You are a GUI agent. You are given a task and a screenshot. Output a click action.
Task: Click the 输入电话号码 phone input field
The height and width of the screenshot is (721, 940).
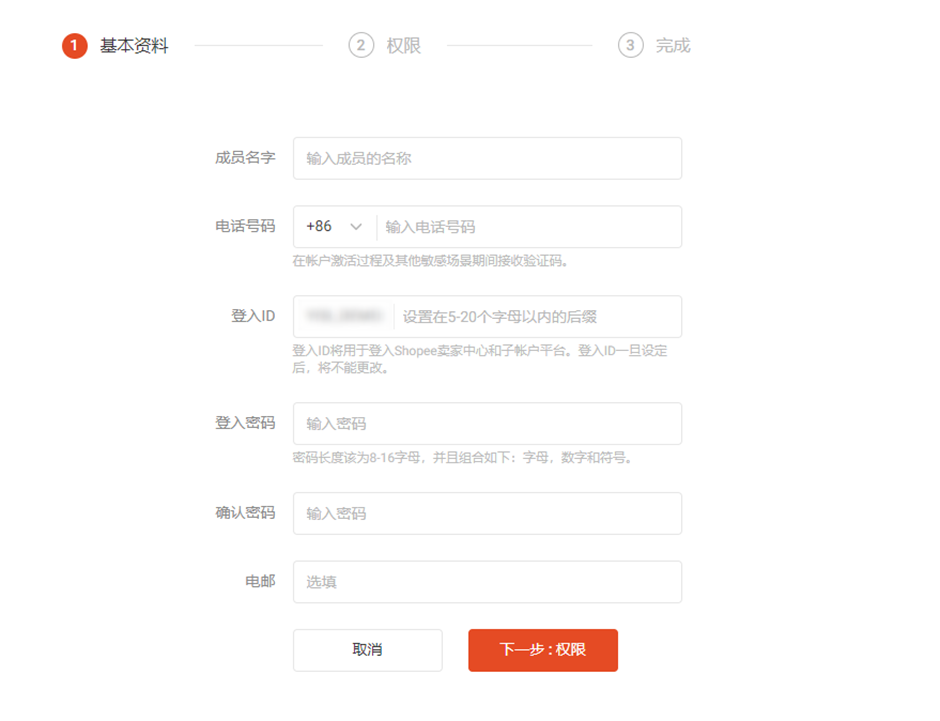[530, 226]
